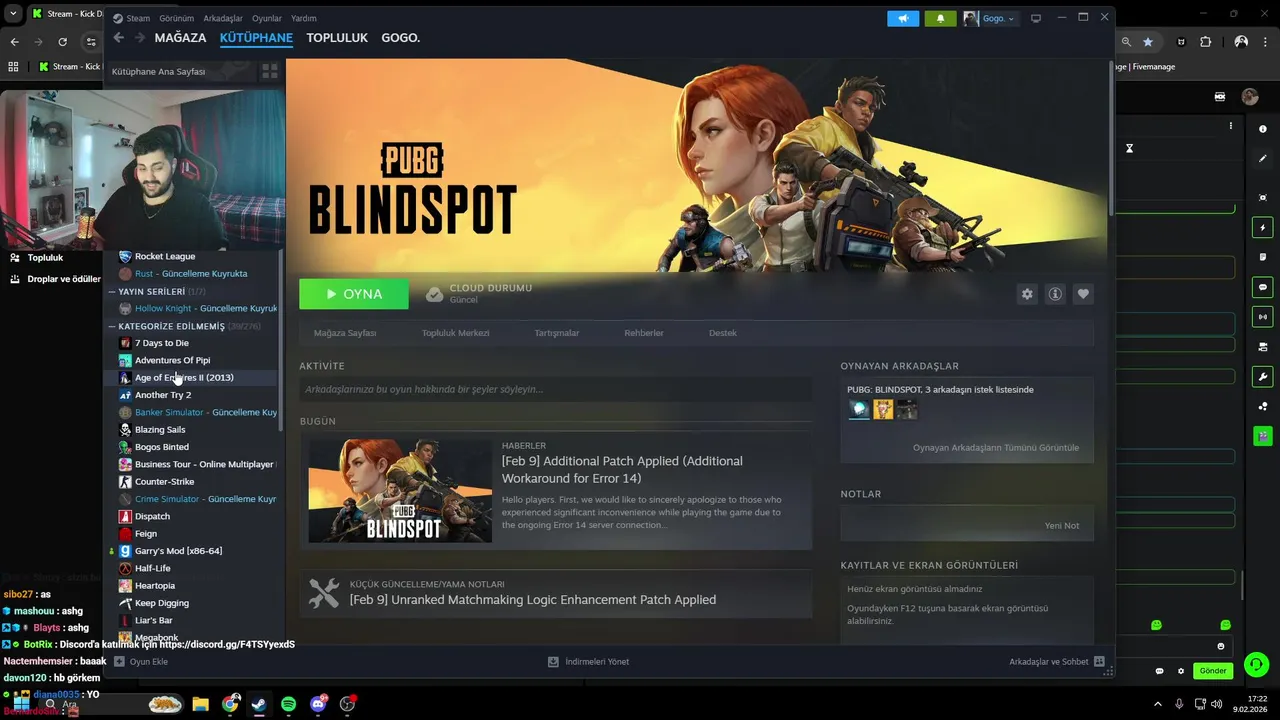Select Half-Life in library list
This screenshot has height=720, width=1280.
(152, 568)
